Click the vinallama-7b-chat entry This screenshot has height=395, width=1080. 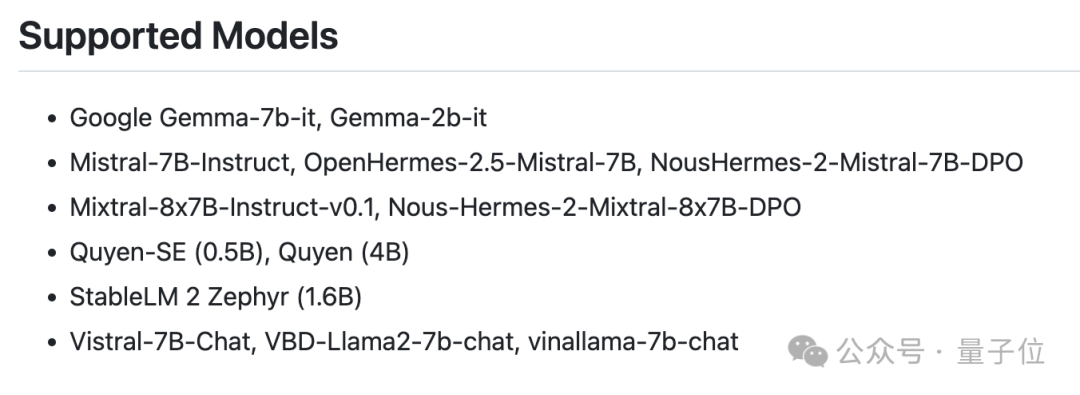click(633, 342)
